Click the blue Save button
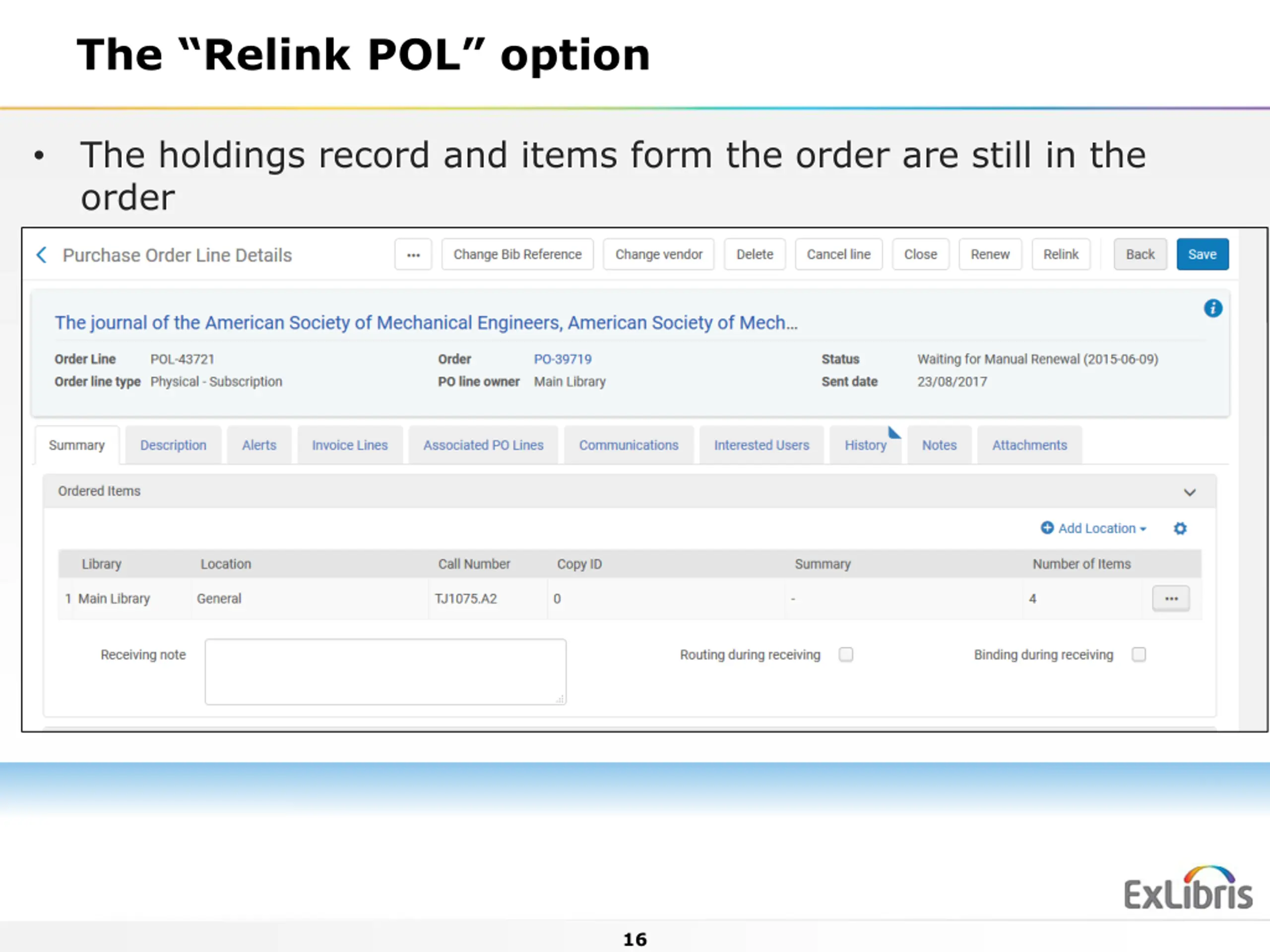 [x=1202, y=255]
